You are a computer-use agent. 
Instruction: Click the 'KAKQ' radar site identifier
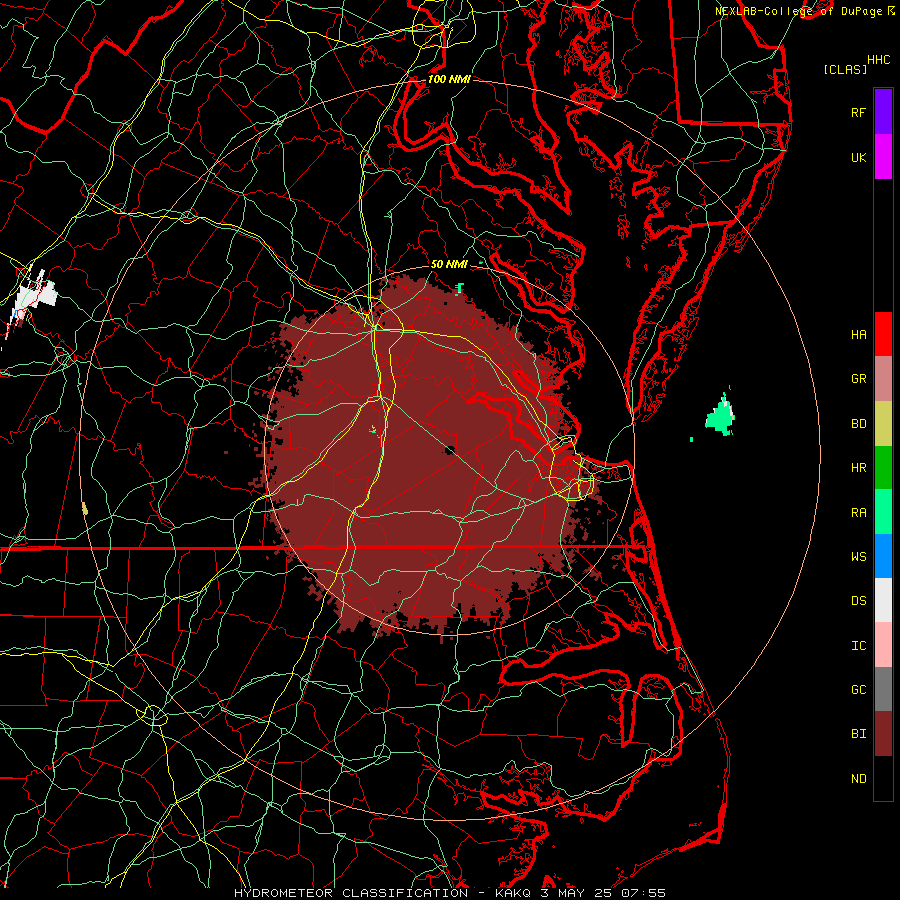pyautogui.click(x=512, y=893)
